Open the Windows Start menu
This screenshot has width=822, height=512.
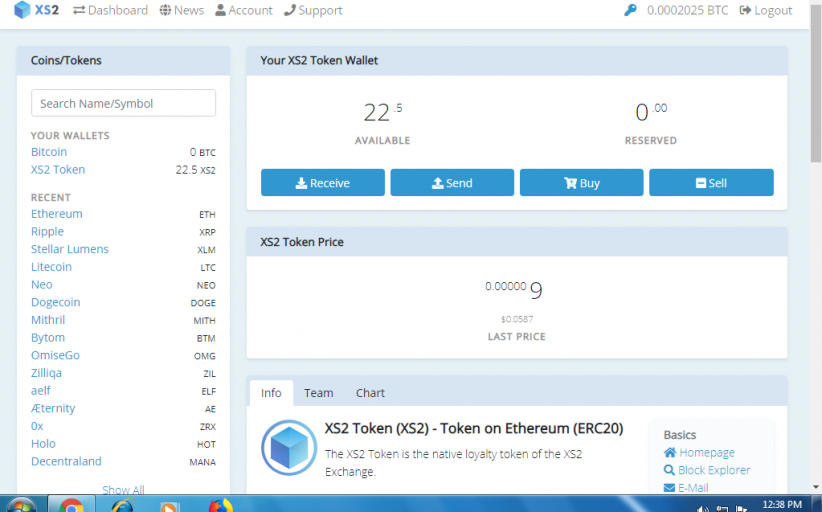(x=21, y=505)
